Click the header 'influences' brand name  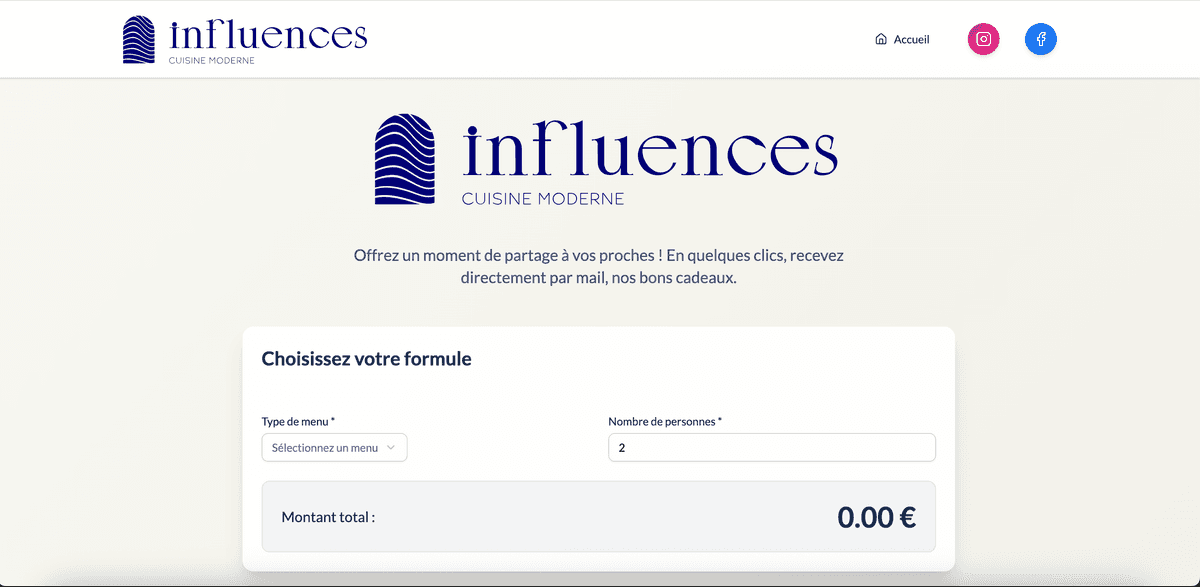coord(268,35)
